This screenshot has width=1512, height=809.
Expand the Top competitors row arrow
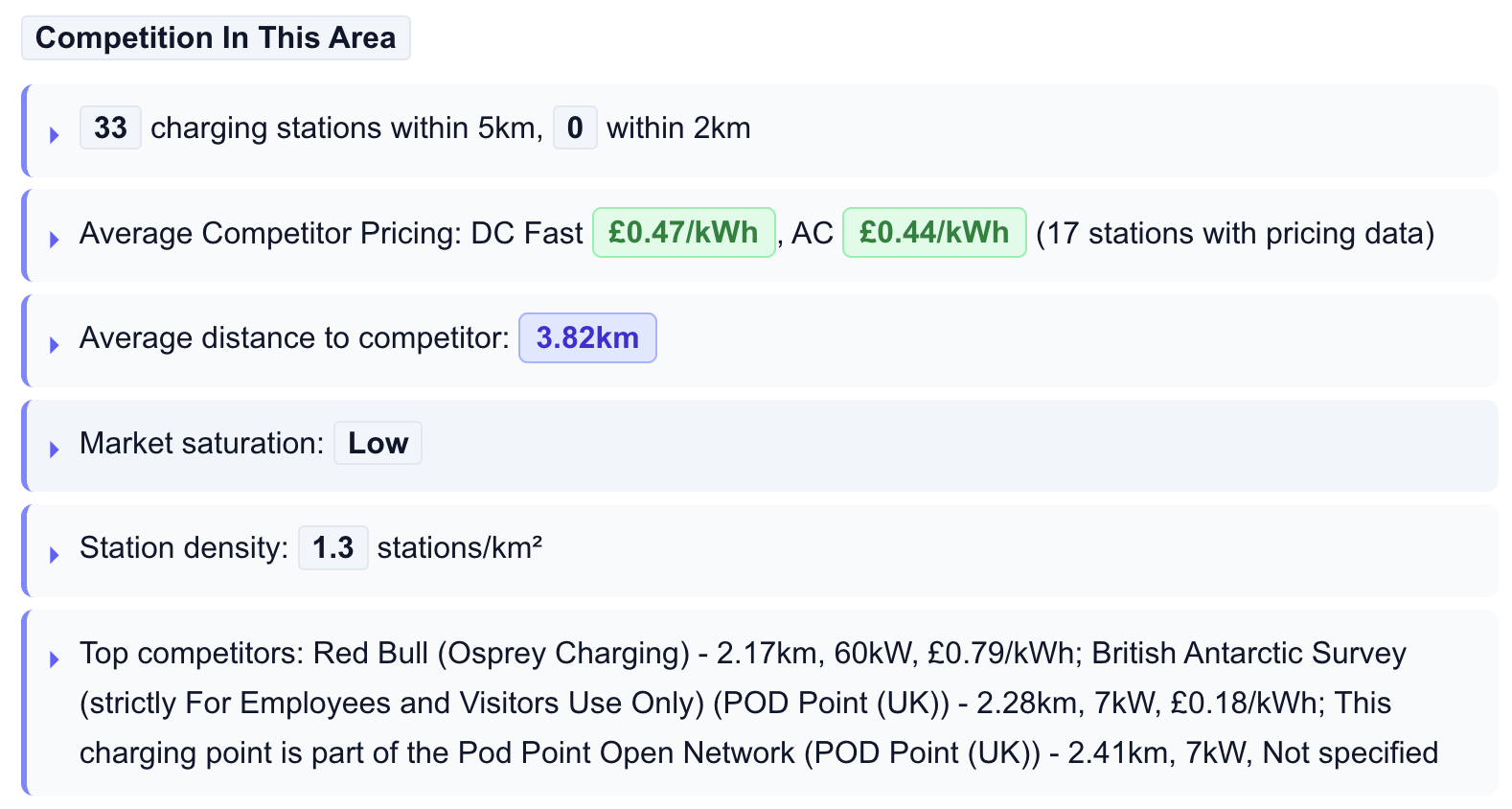(55, 659)
